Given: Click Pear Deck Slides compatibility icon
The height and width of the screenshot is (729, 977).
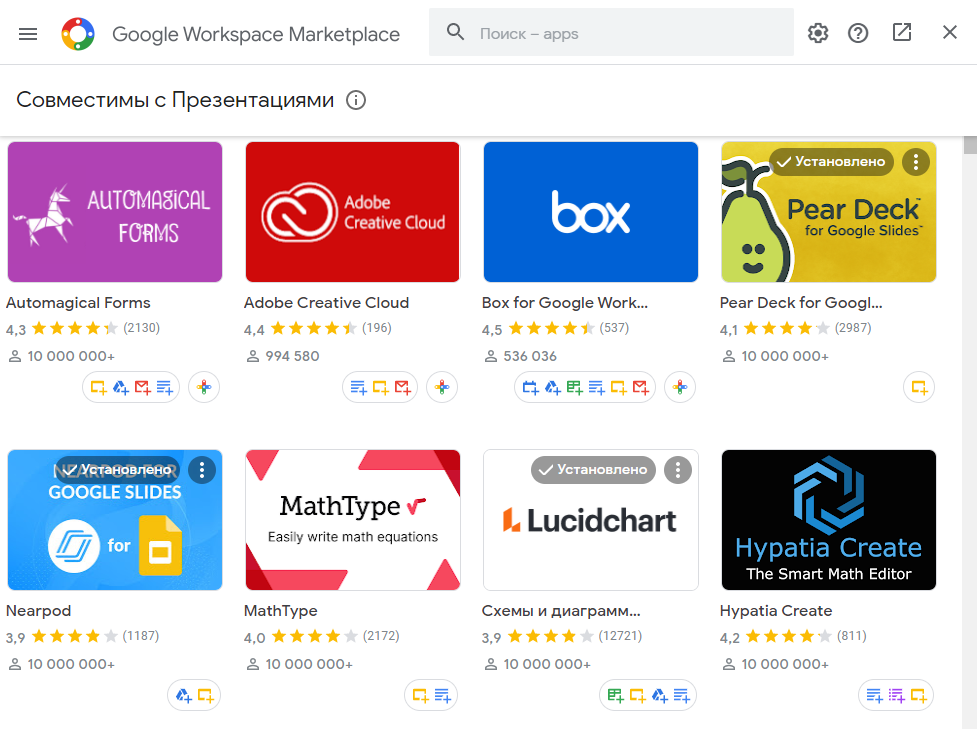Looking at the screenshot, I should point(919,388).
